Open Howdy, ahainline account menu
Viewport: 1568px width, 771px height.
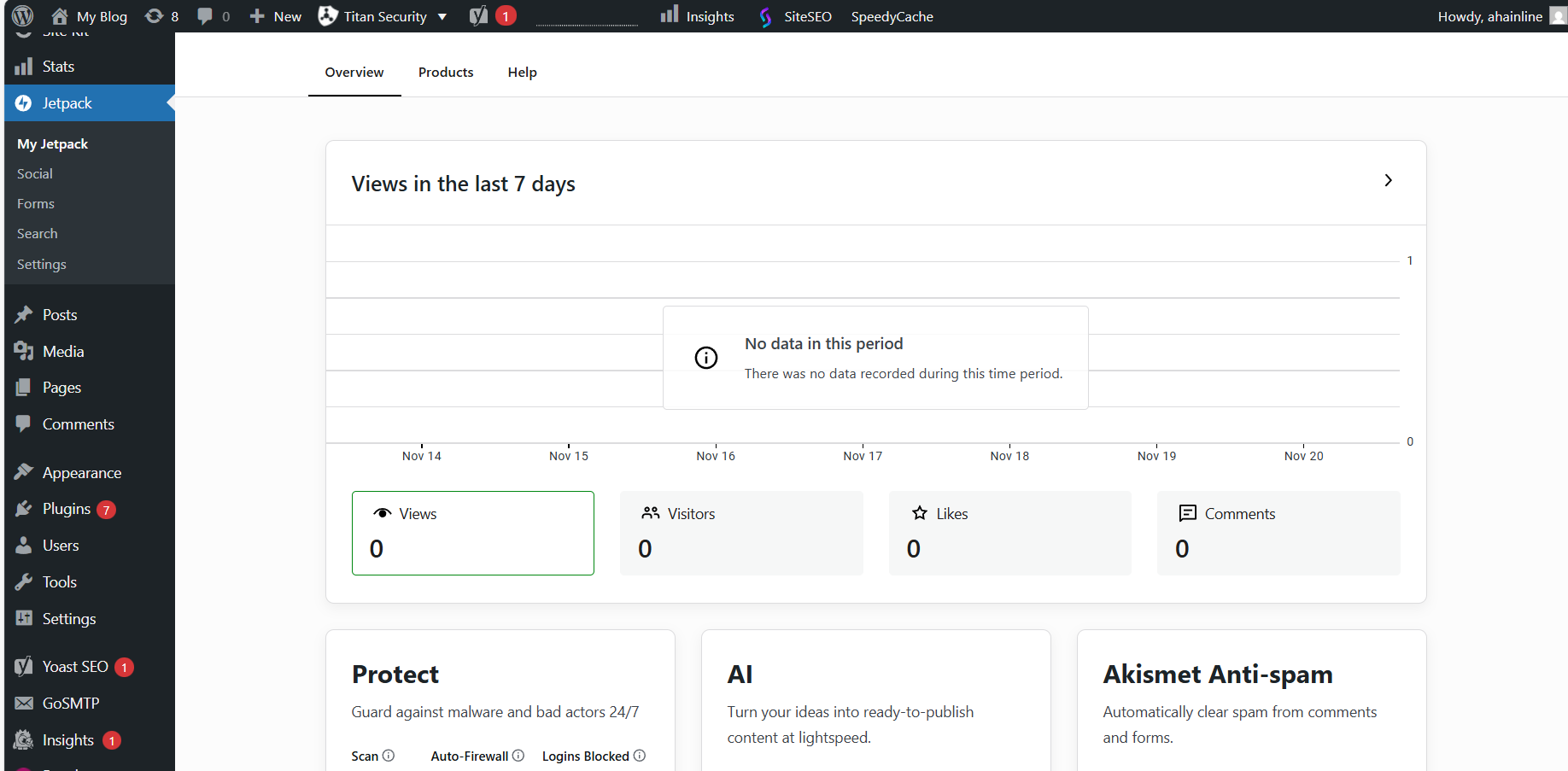pos(1490,16)
